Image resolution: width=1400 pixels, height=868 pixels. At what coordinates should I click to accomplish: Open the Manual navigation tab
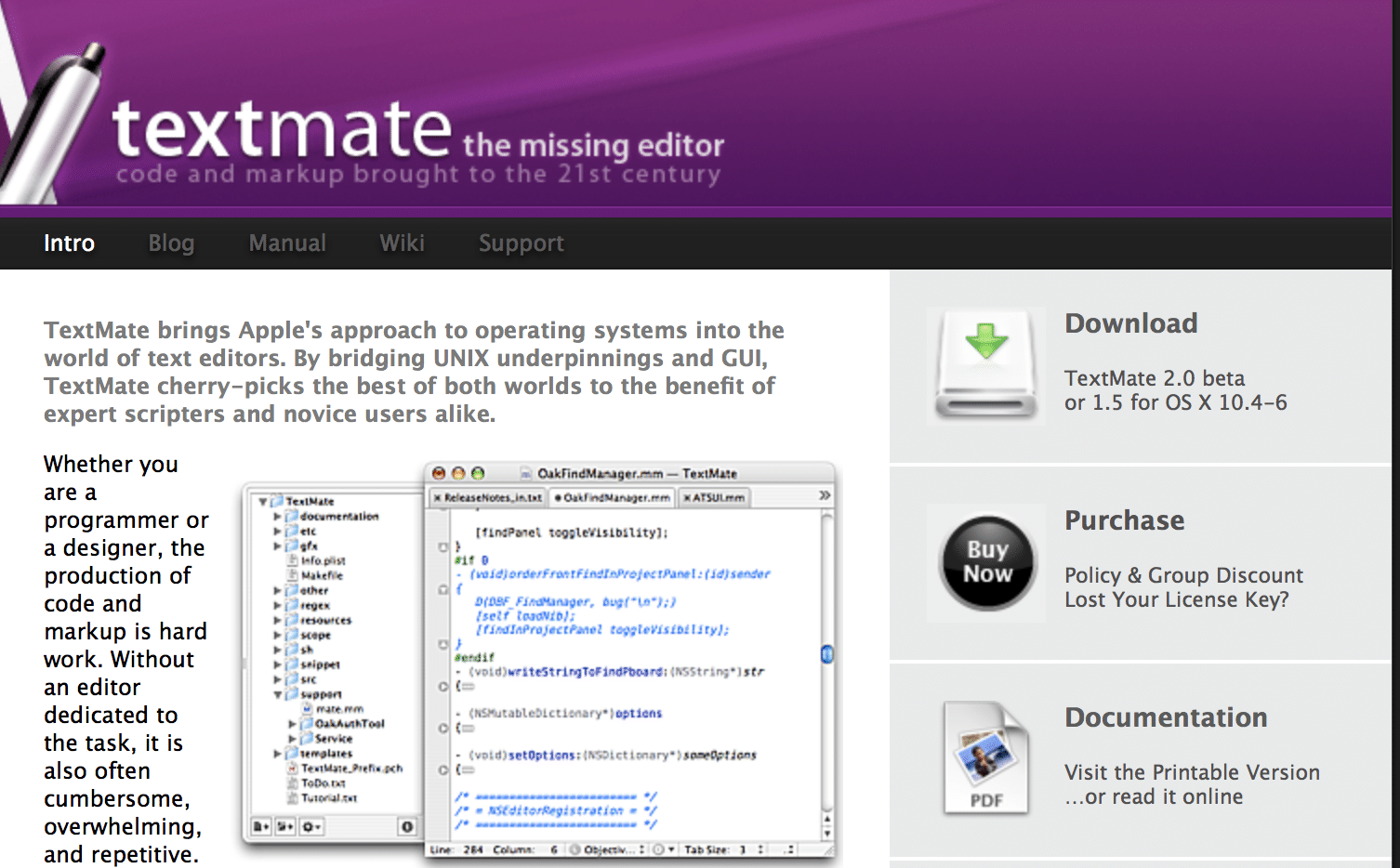(x=287, y=243)
